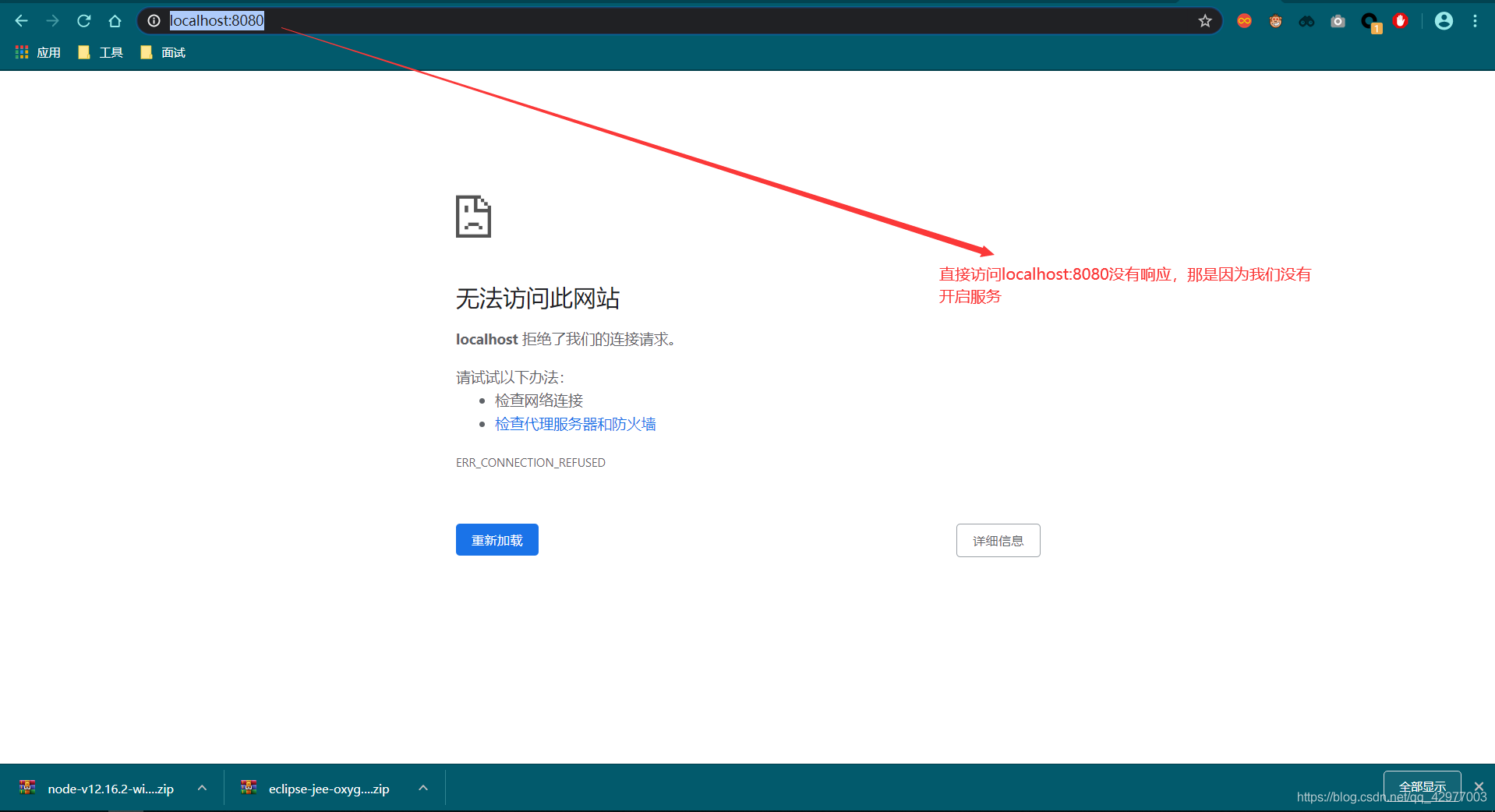The height and width of the screenshot is (812, 1495).
Task: Bookmark this page with the star icon
Action: point(1204,21)
